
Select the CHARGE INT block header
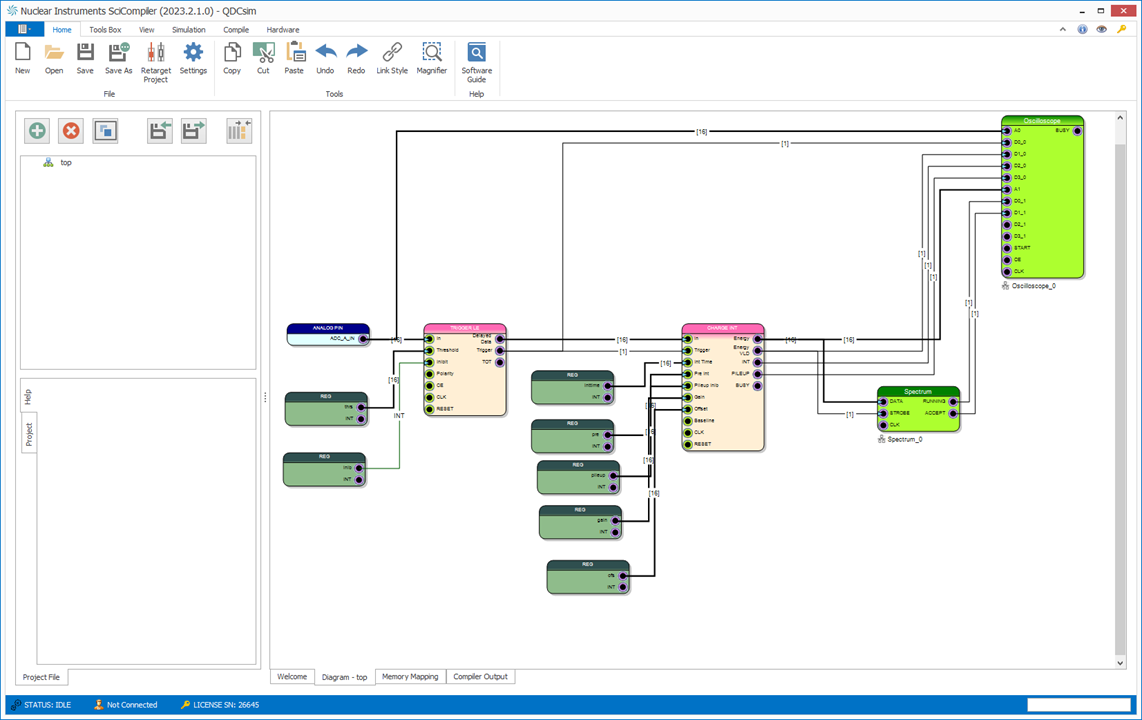[722, 328]
